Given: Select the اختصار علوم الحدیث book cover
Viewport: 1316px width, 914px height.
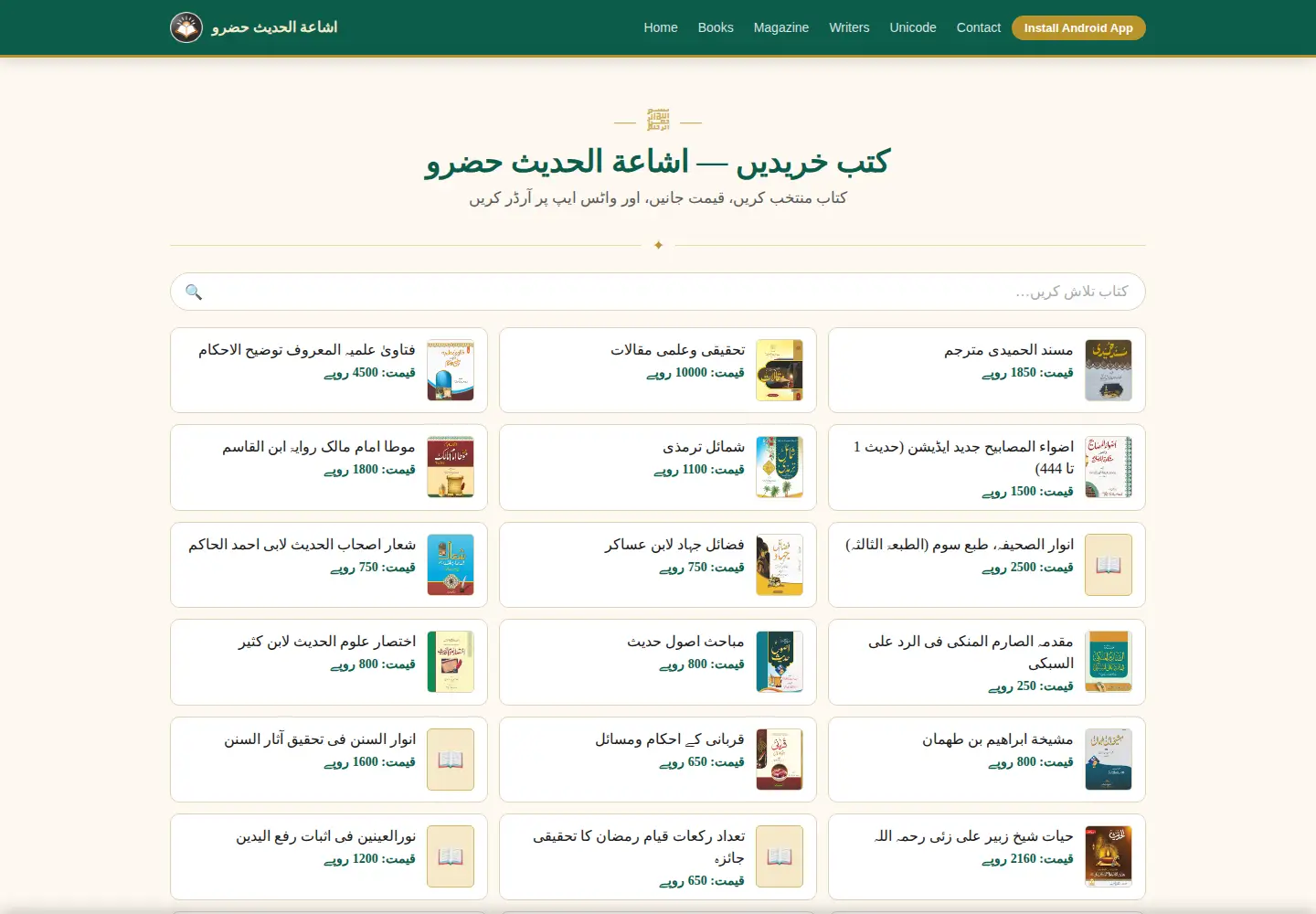Looking at the screenshot, I should (x=451, y=662).
